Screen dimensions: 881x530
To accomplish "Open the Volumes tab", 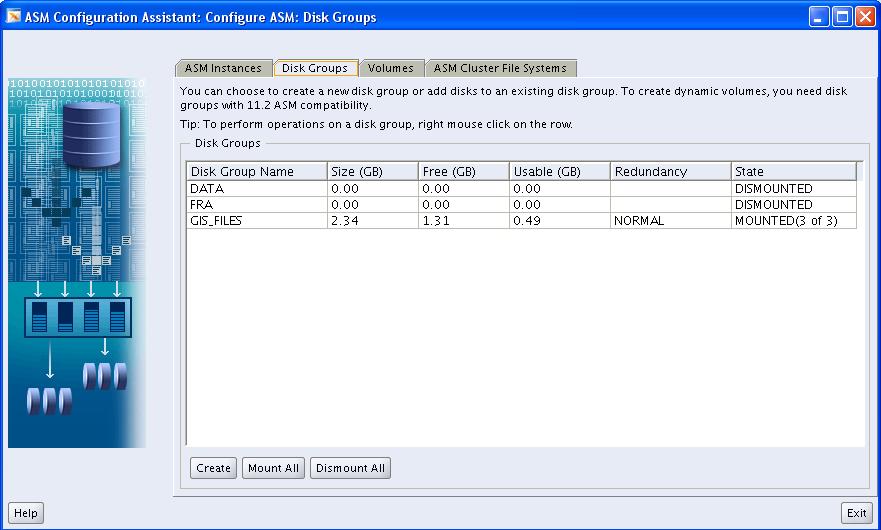I will (x=390, y=68).
